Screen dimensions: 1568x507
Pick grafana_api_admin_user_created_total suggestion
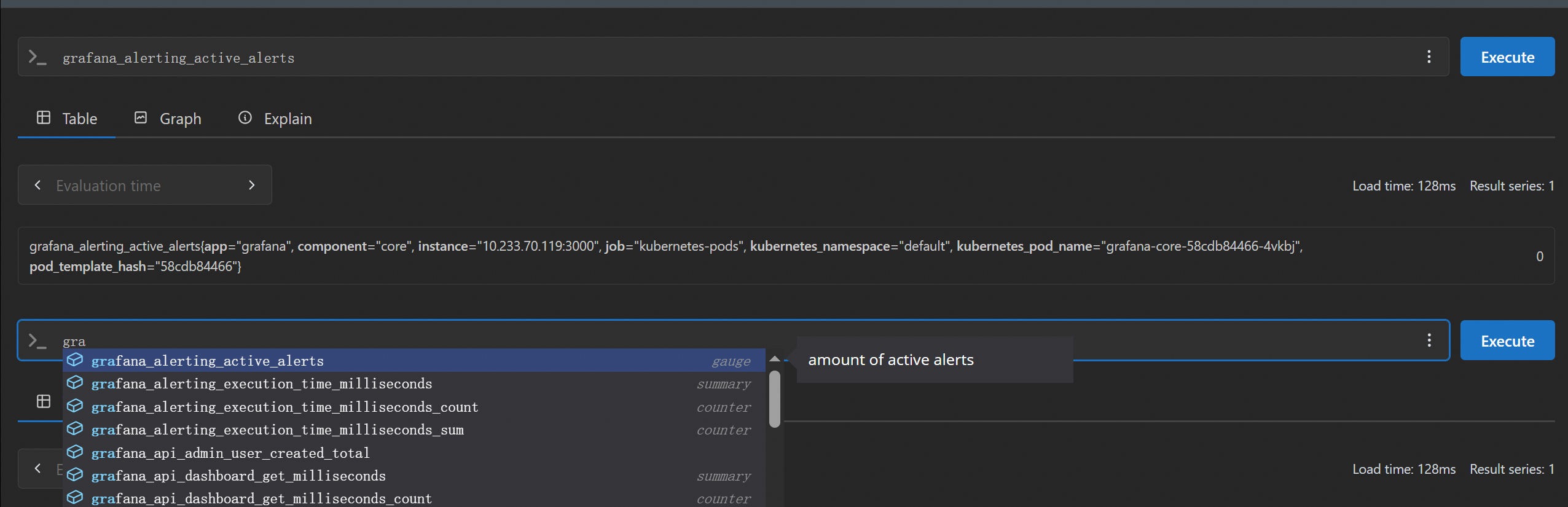coord(414,453)
